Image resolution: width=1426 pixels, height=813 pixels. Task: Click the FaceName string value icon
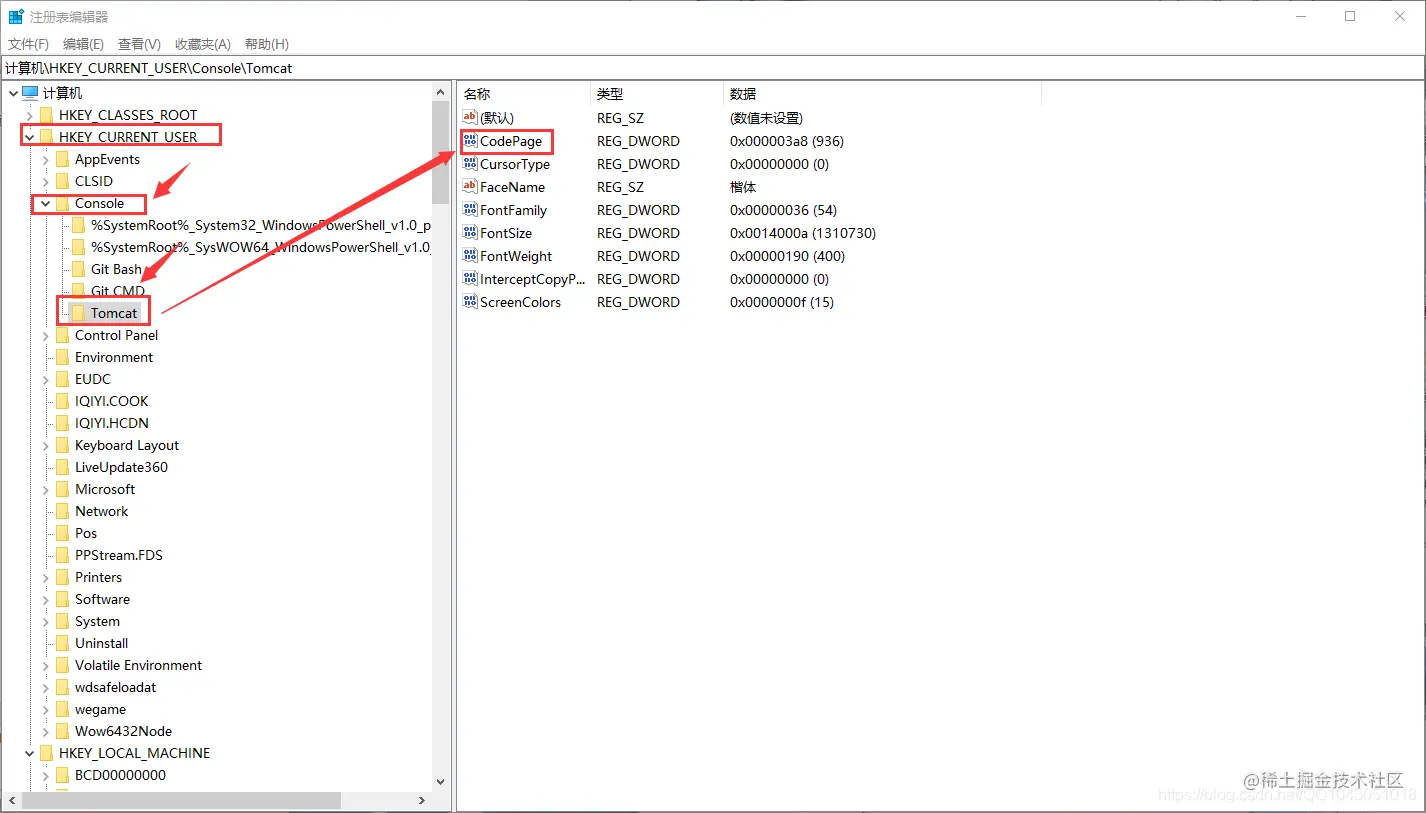[470, 187]
